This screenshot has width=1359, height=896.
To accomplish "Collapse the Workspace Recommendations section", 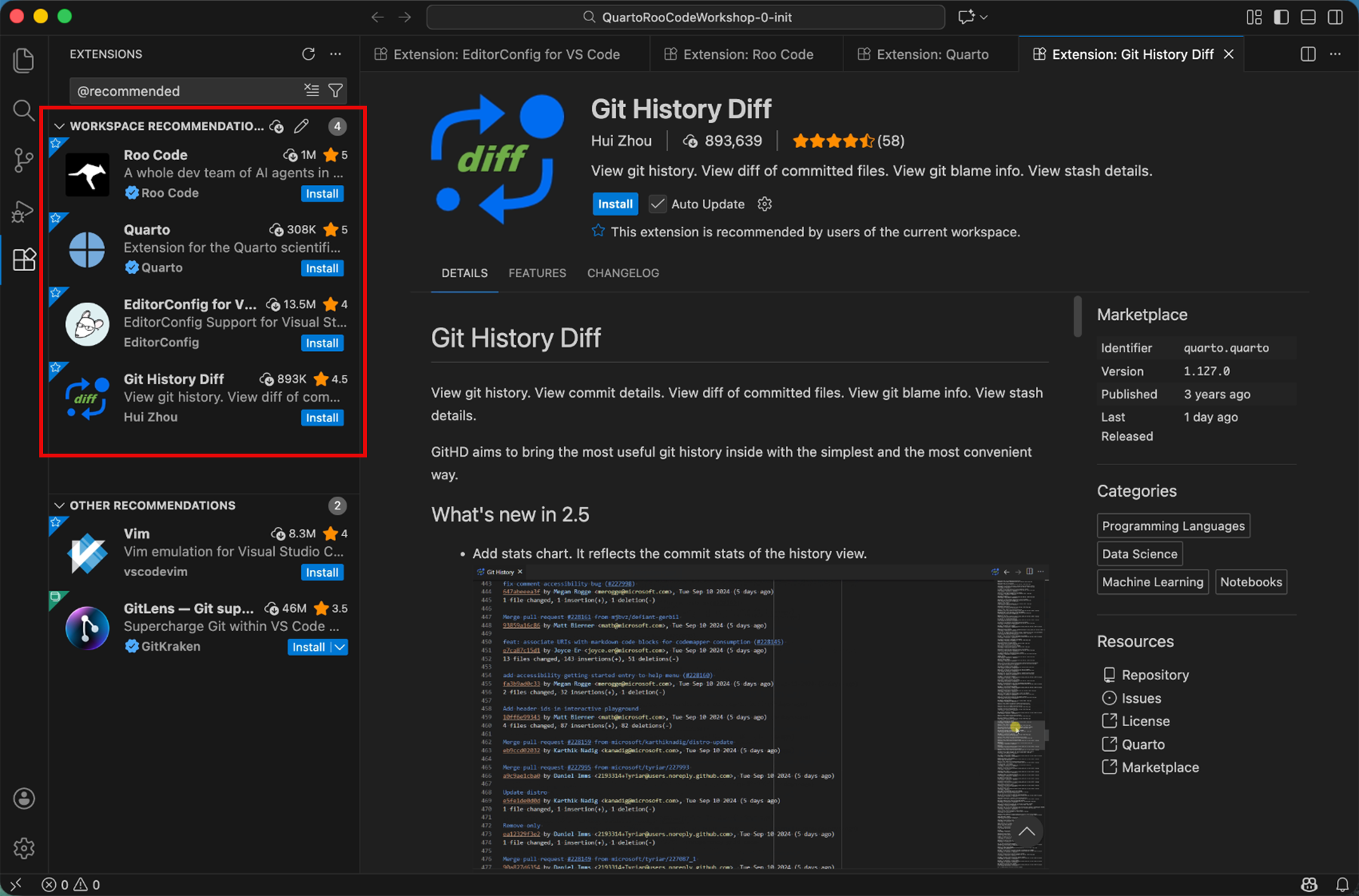I will (59, 126).
